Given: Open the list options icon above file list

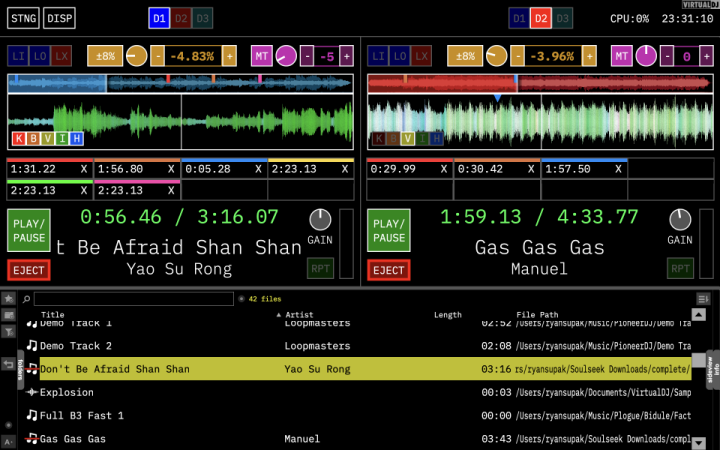Looking at the screenshot, I should (x=703, y=299).
